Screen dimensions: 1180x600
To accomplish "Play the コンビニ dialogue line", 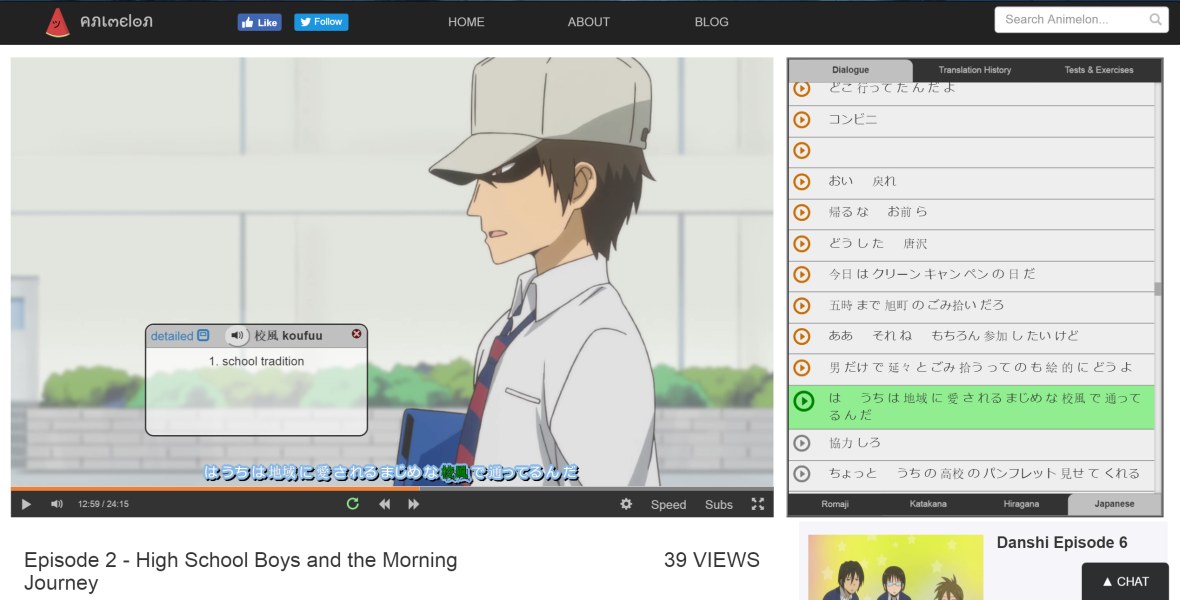I will point(802,120).
